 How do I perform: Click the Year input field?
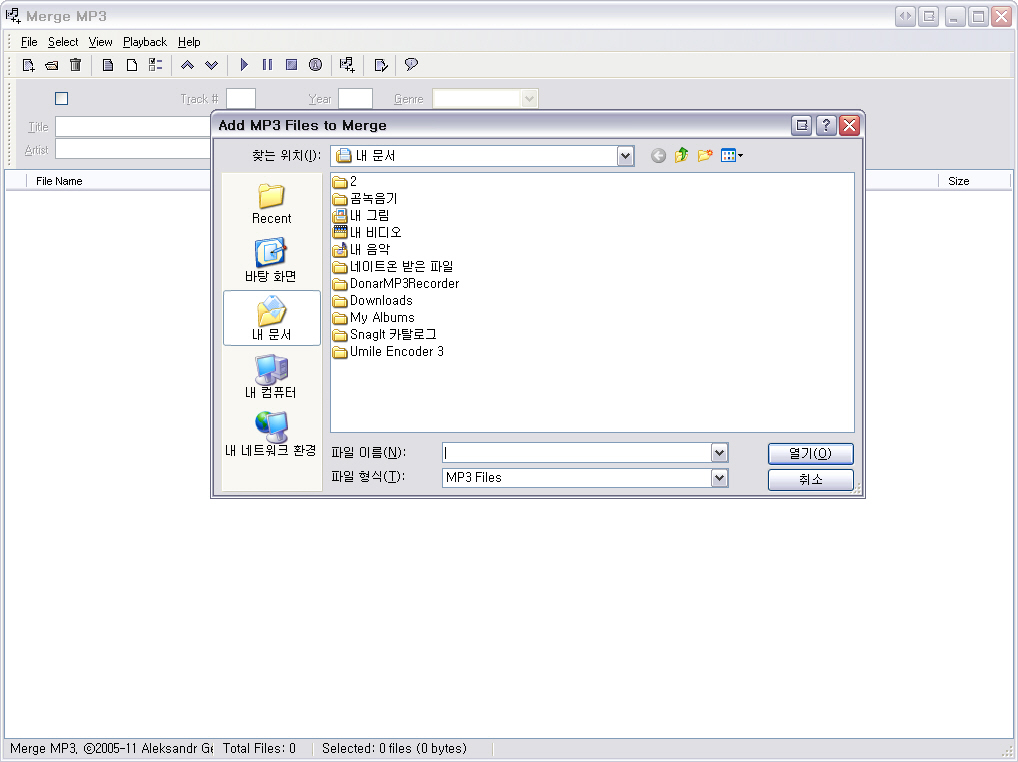point(356,99)
